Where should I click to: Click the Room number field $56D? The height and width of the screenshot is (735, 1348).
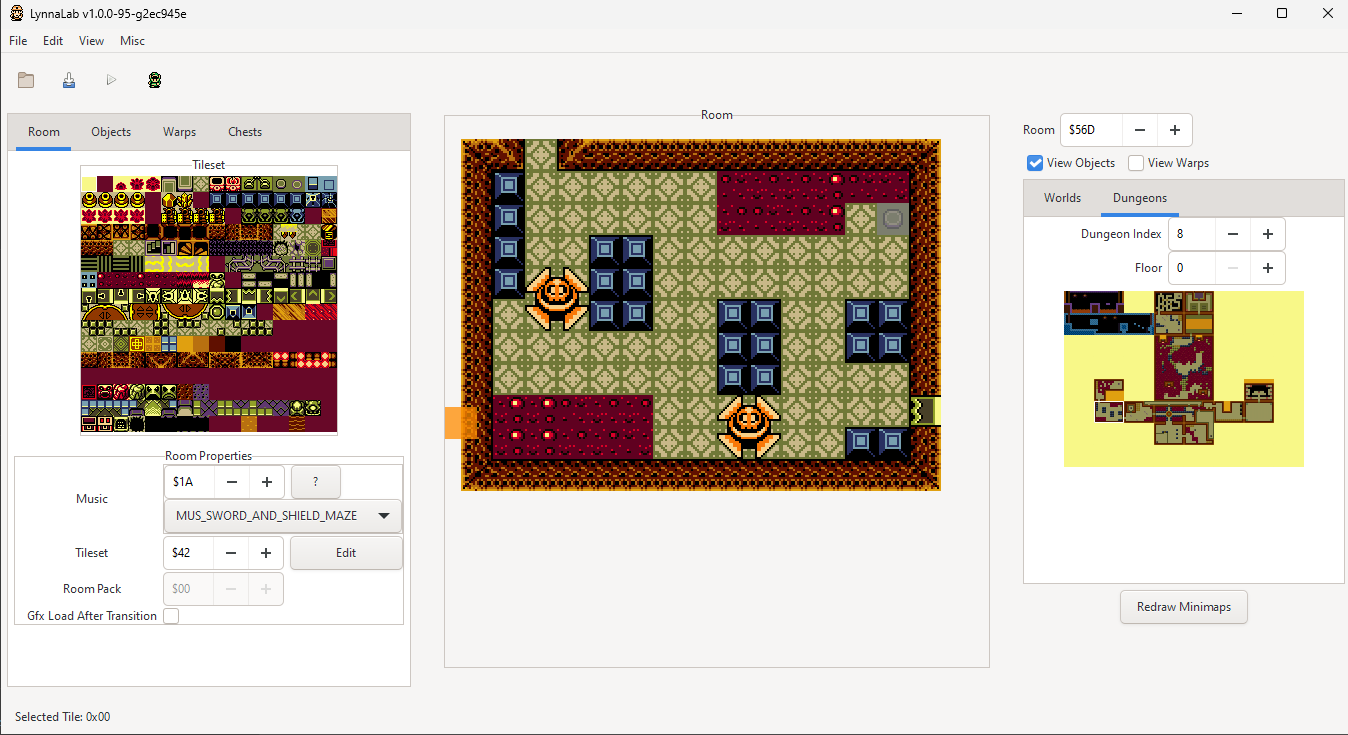[1091, 130]
